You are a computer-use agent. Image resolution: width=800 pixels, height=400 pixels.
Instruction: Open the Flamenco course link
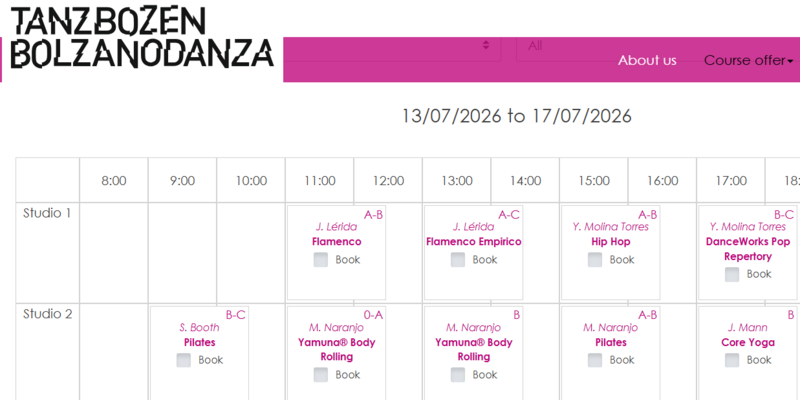point(336,242)
